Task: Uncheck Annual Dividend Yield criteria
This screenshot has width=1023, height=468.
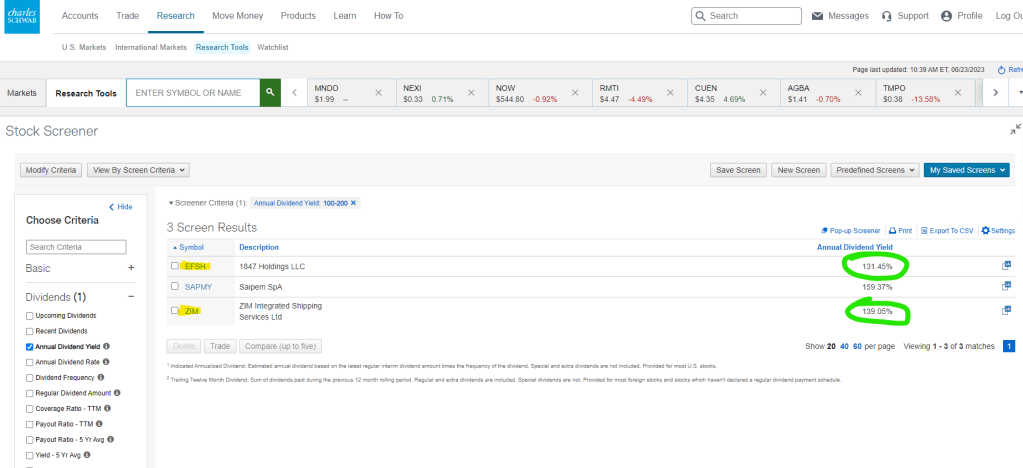Action: tap(30, 347)
